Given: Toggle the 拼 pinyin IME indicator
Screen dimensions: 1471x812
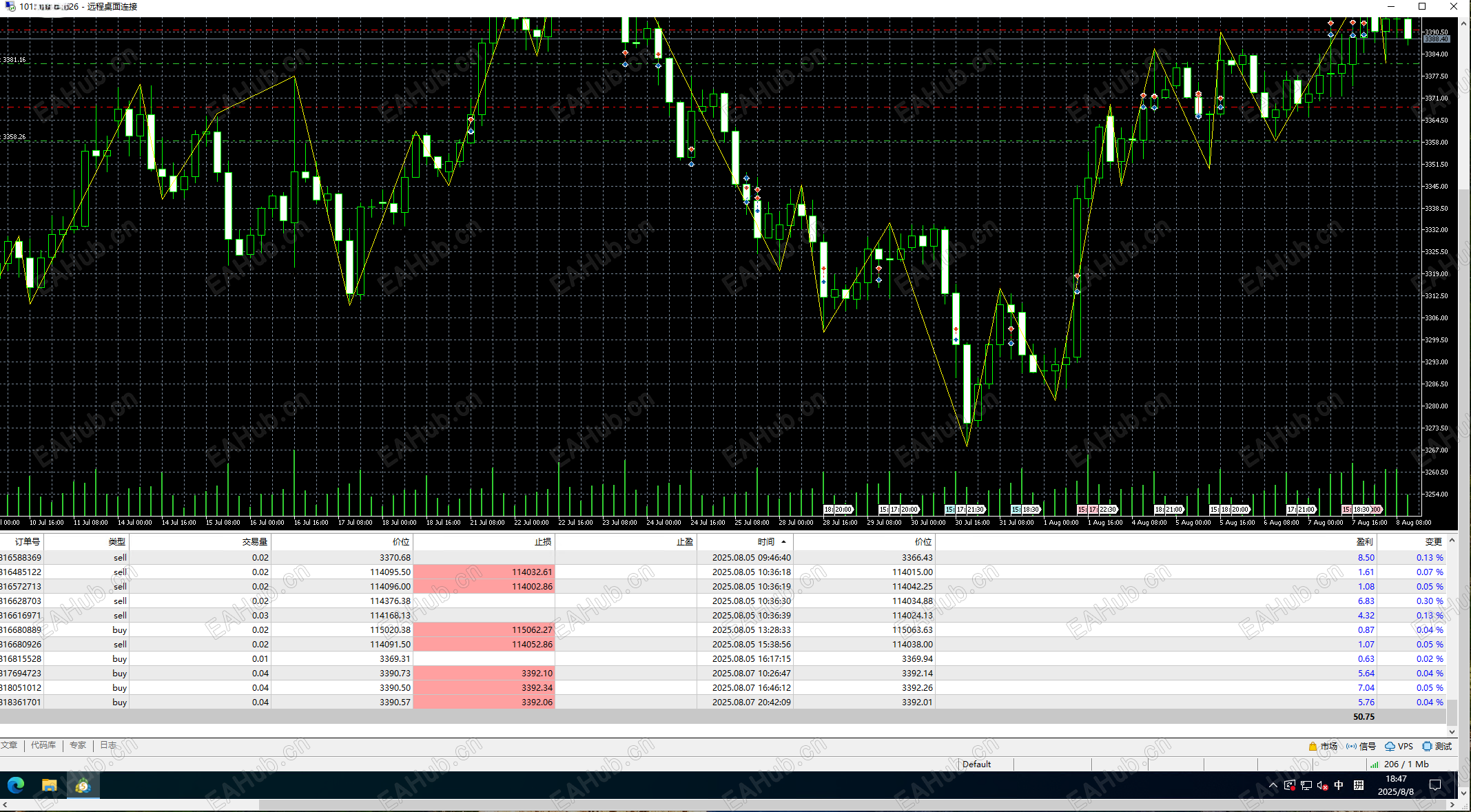Looking at the screenshot, I should 1359,786.
